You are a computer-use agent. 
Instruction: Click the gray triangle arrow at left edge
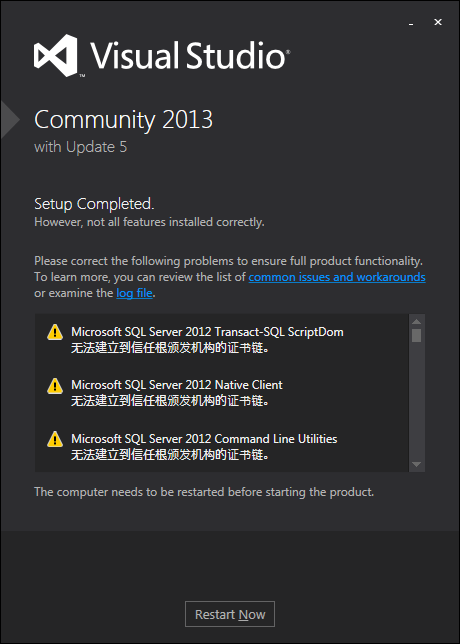tap(10, 120)
